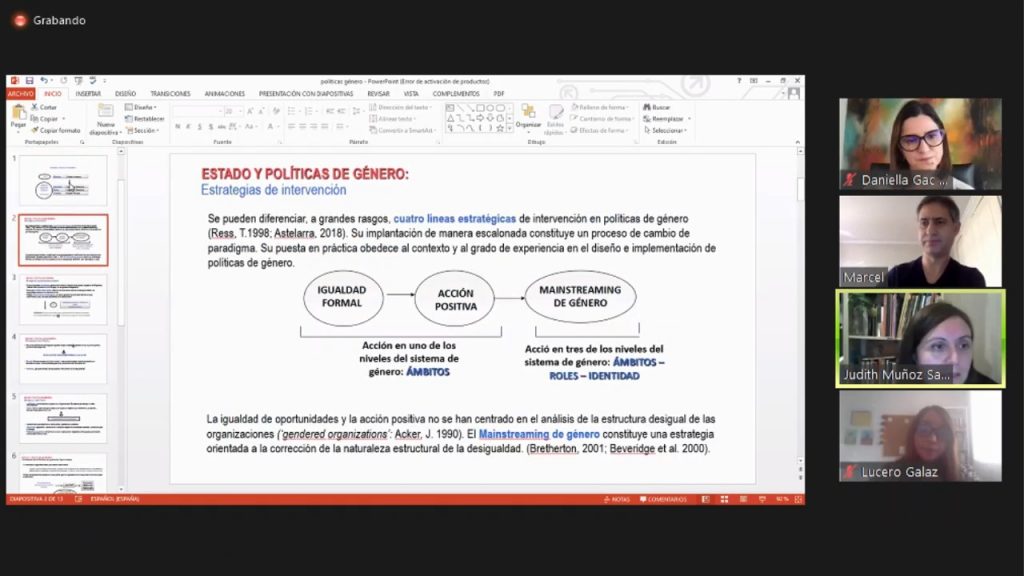Click the Buscar binoculars icon
This screenshot has width=1024, height=576.
[x=646, y=107]
